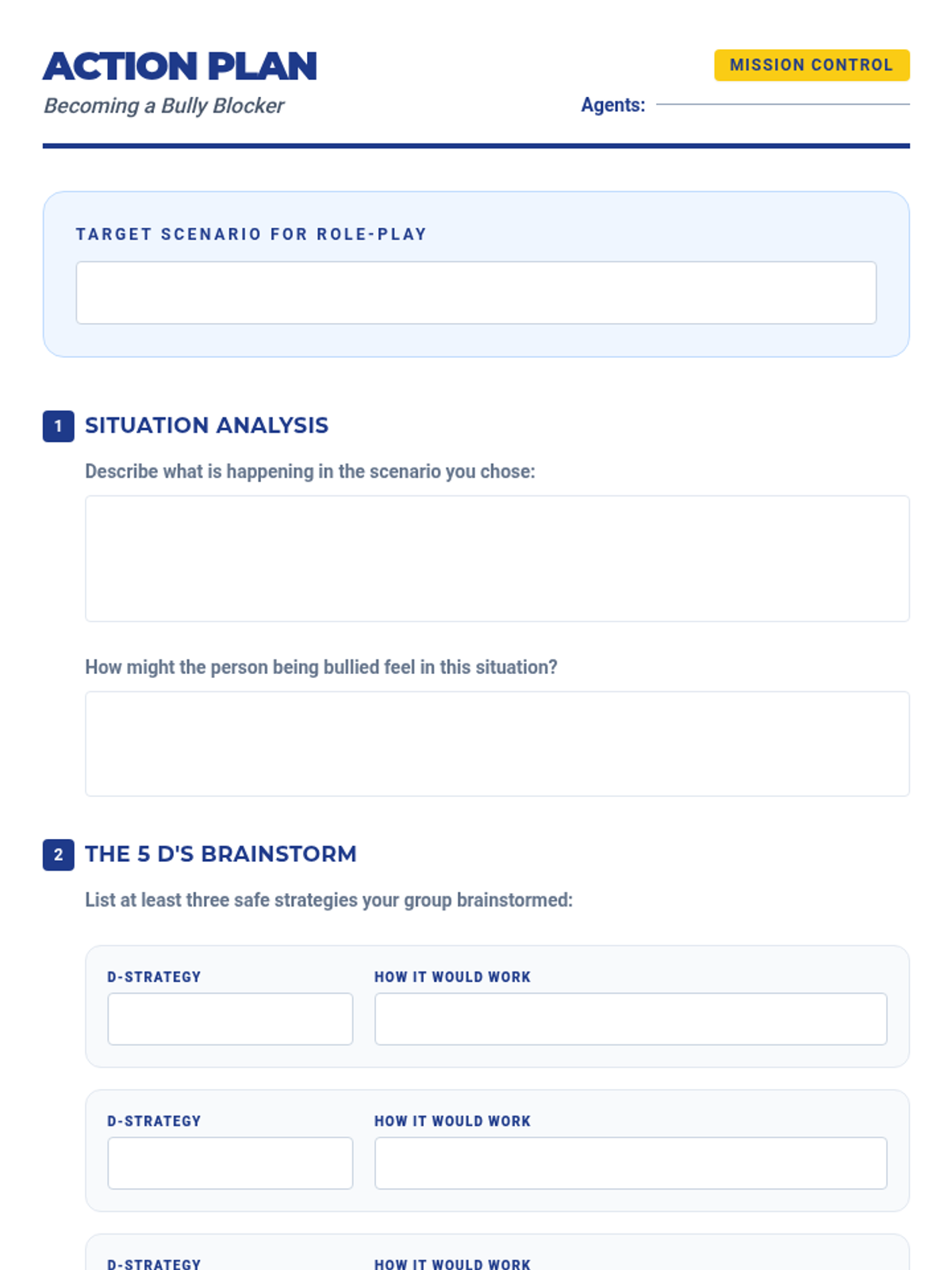Click the Agents: label text
The width and height of the screenshot is (952, 1270).
(x=612, y=105)
